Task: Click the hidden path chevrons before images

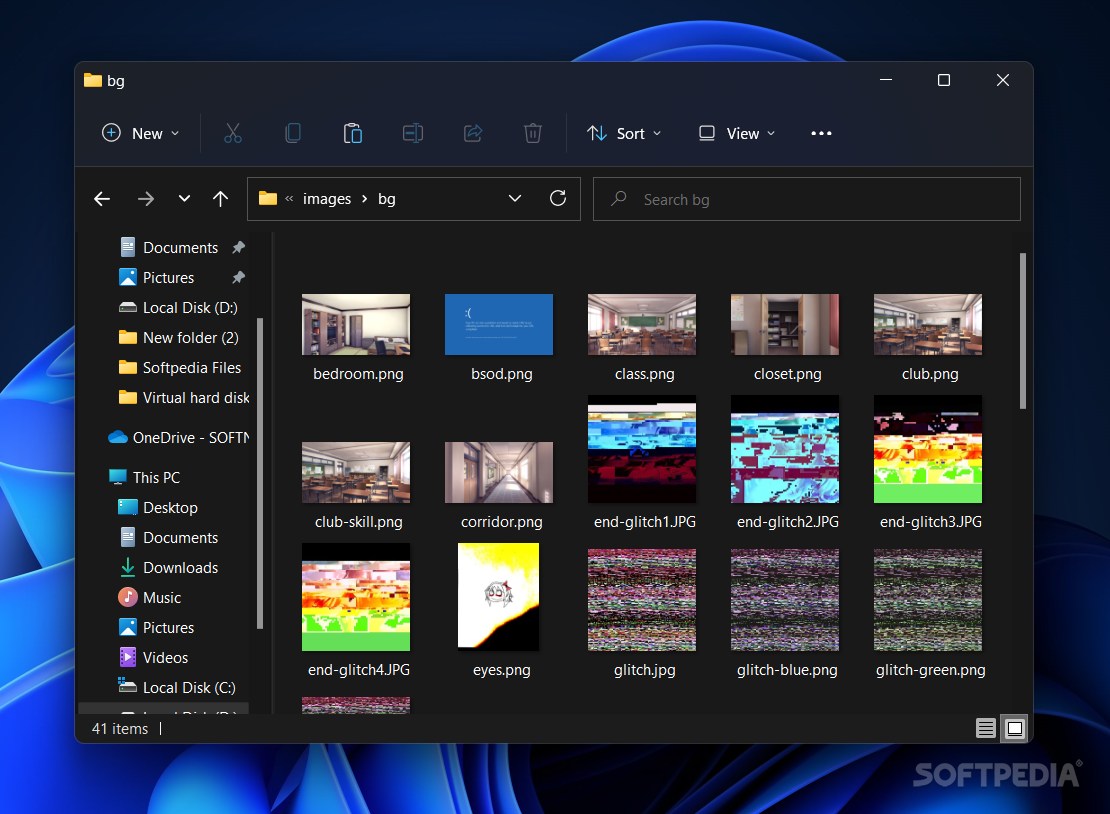Action: 289,199
